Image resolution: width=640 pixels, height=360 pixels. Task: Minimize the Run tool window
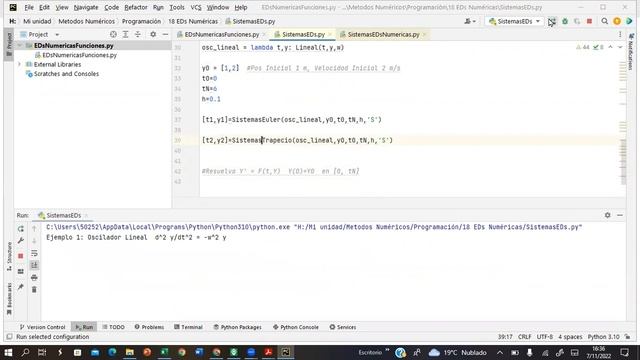pos(620,215)
